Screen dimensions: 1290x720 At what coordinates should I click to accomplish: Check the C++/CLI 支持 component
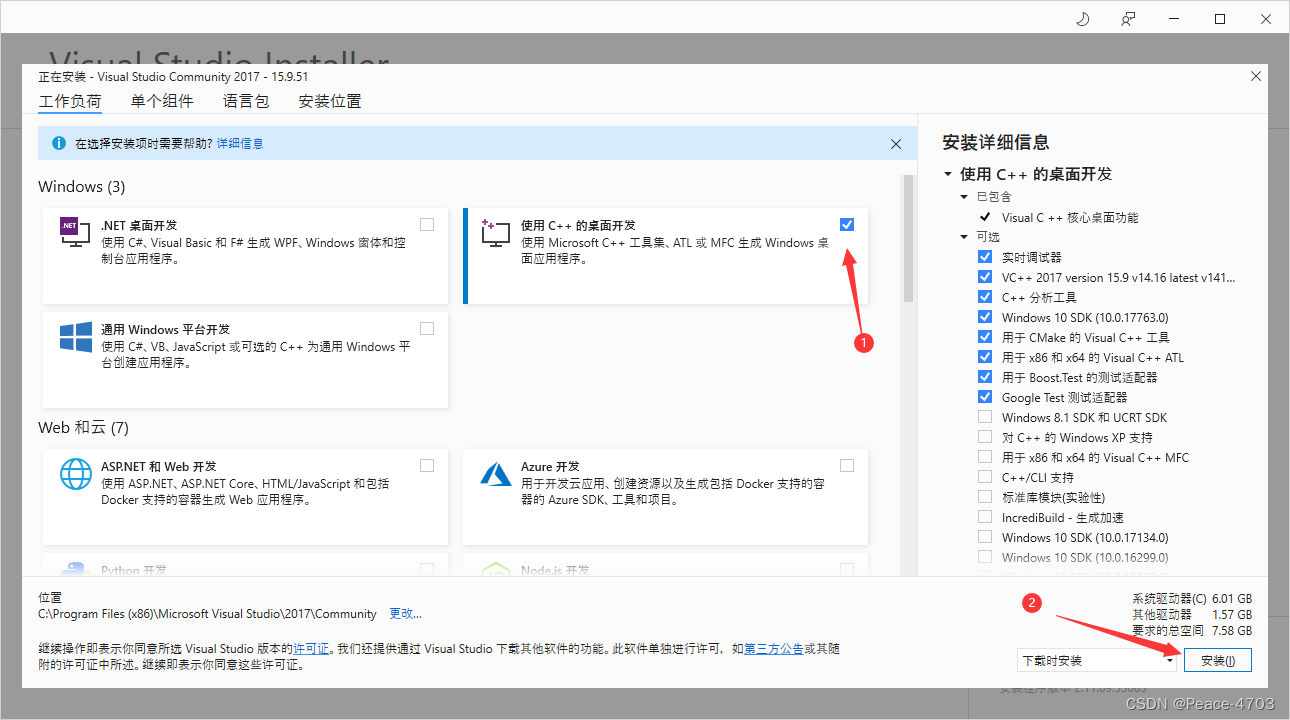click(x=985, y=477)
